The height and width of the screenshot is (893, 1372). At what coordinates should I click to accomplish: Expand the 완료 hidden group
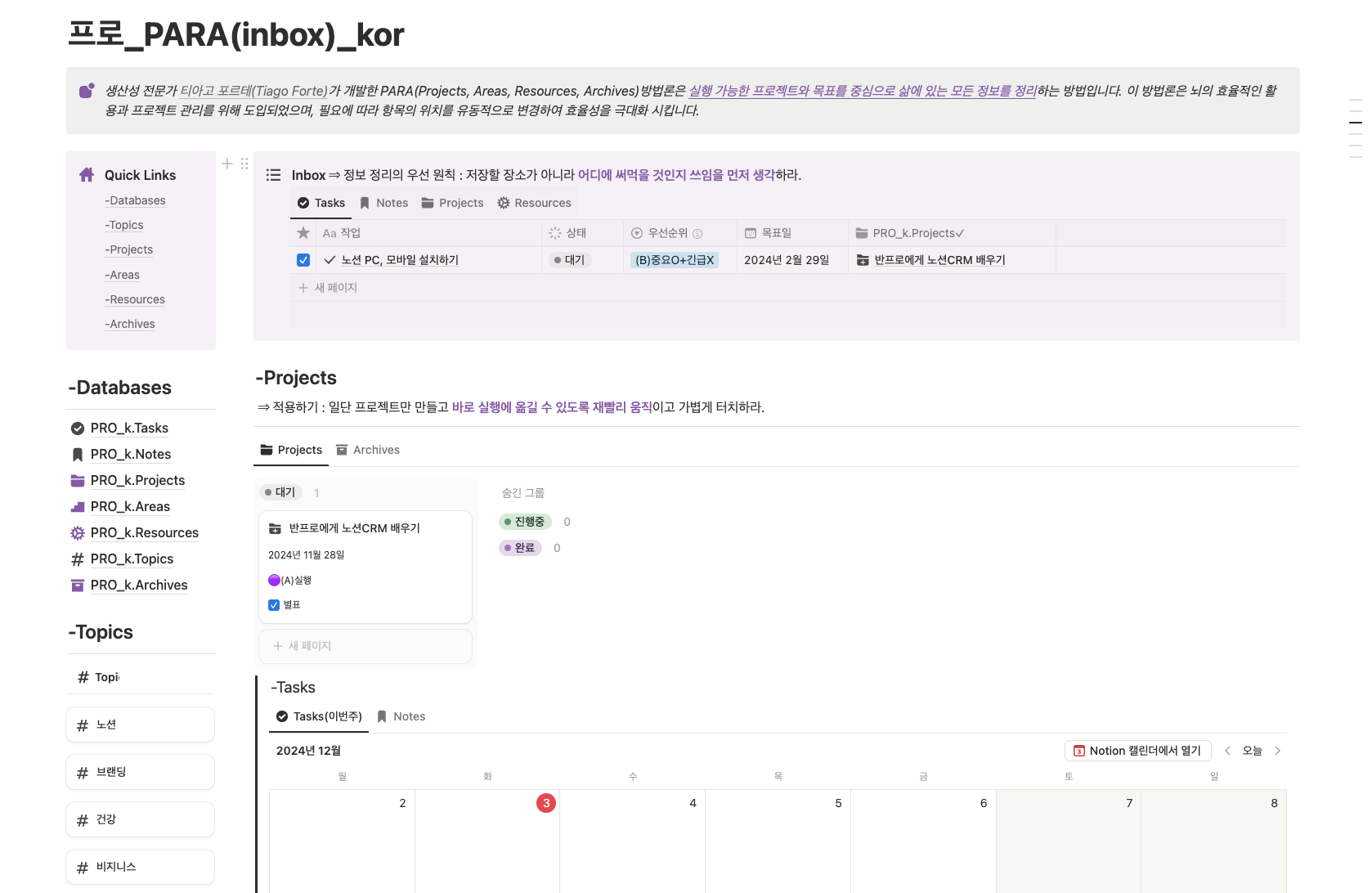520,548
